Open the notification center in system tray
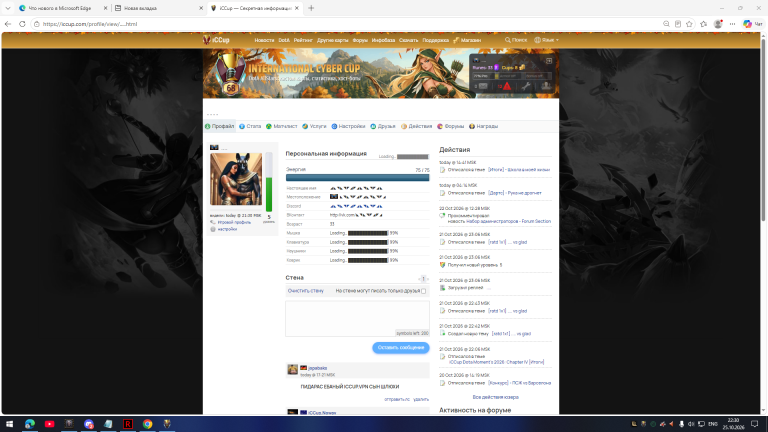768x432 pixels. coord(755,424)
